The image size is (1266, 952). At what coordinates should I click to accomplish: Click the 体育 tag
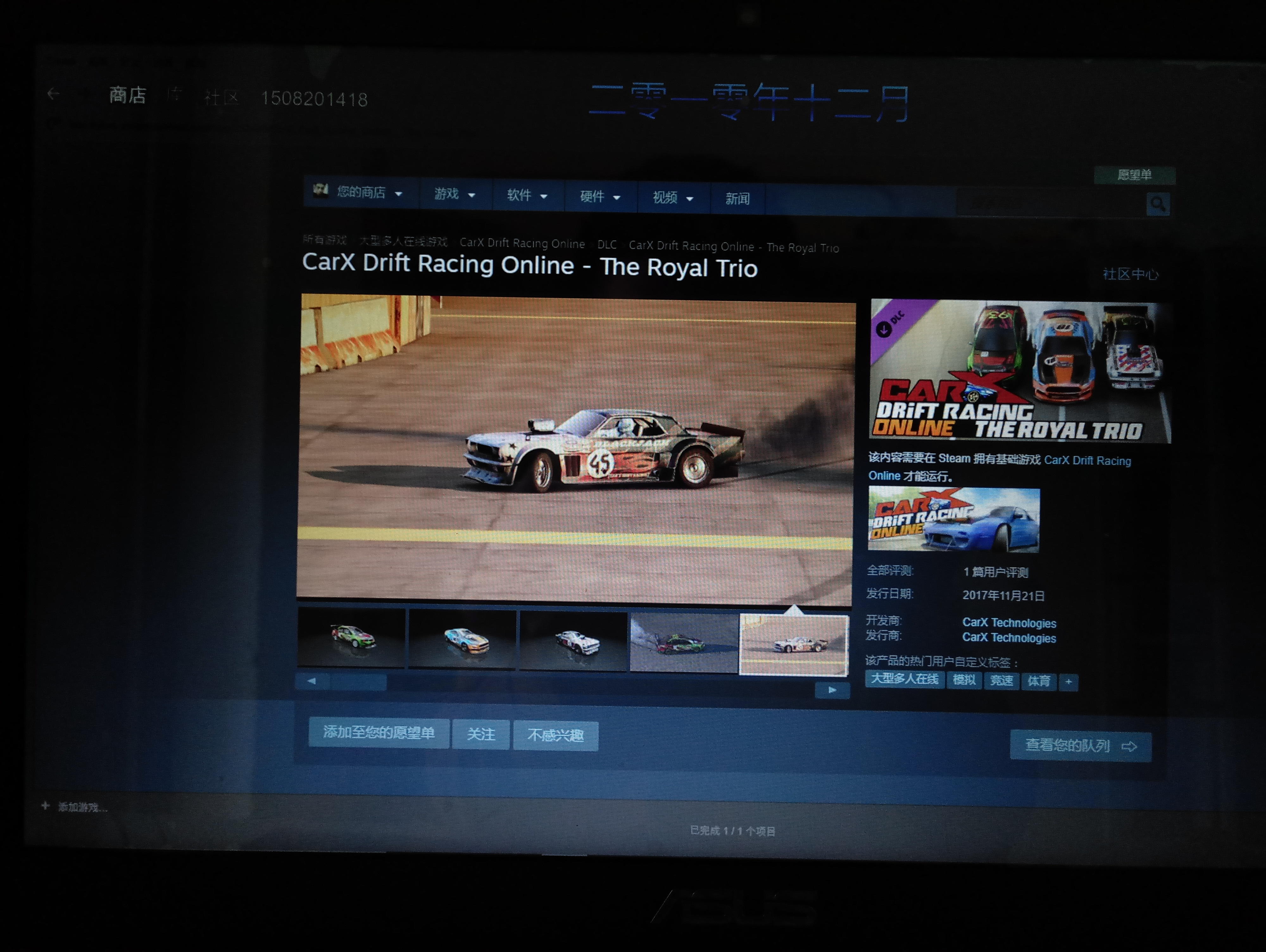[1039, 681]
